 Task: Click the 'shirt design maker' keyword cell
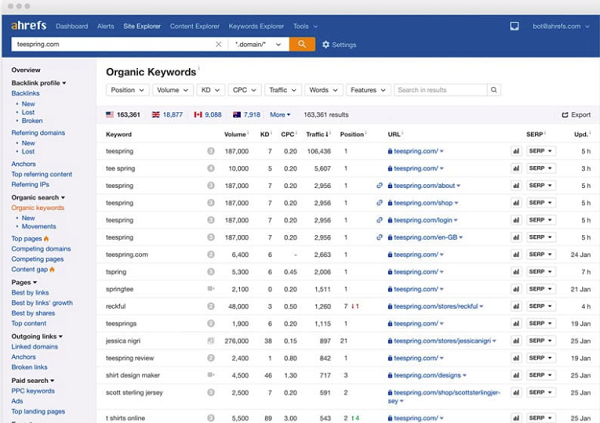pyautogui.click(x=133, y=375)
